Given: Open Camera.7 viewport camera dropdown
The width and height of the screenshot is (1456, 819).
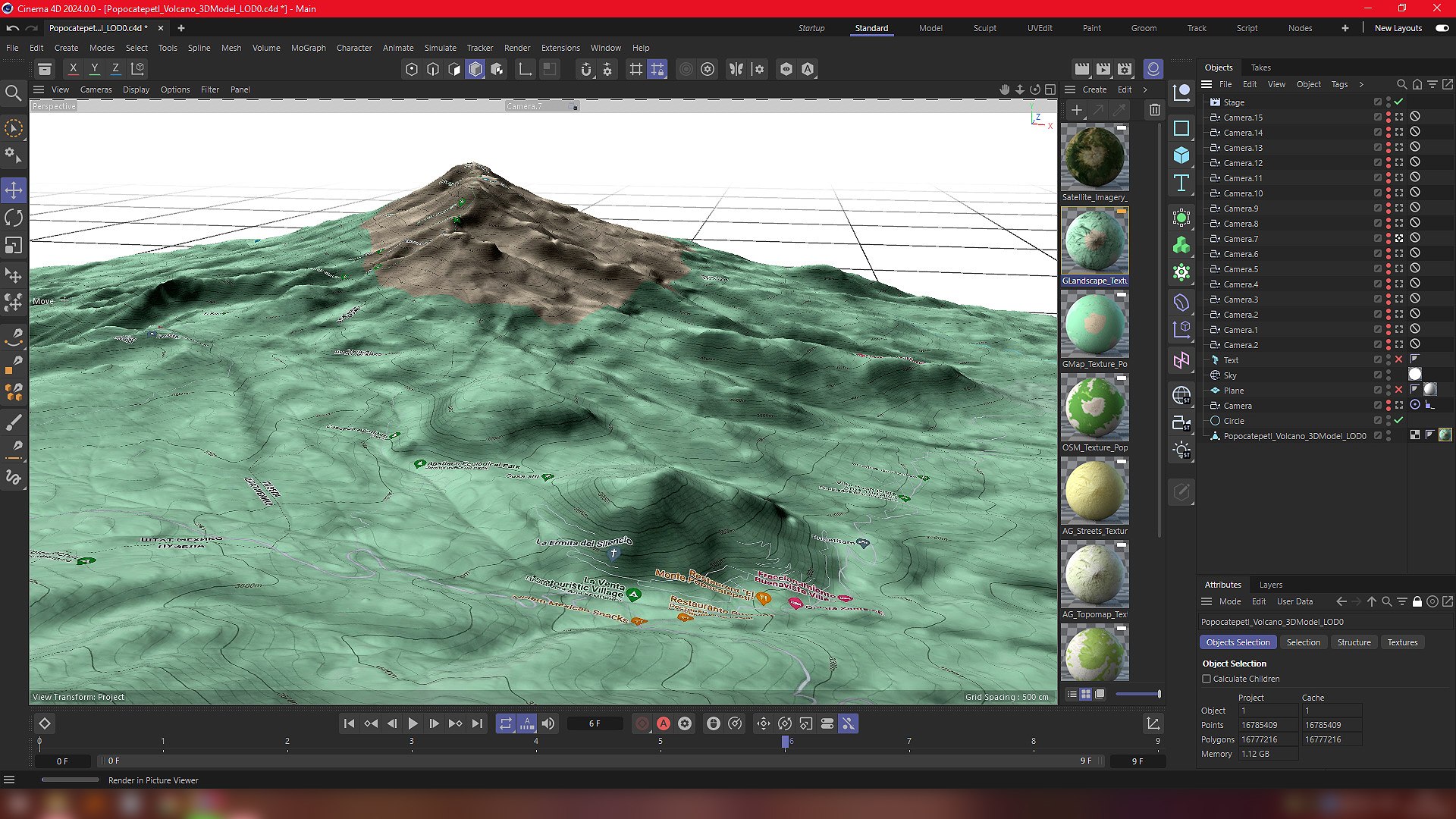Looking at the screenshot, I should 542,106.
